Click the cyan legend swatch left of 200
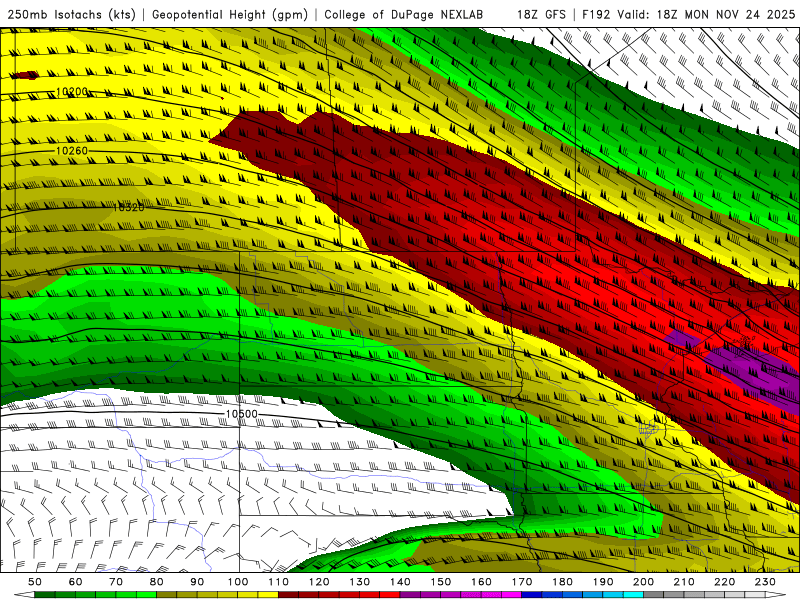The width and height of the screenshot is (800, 600). point(633,595)
